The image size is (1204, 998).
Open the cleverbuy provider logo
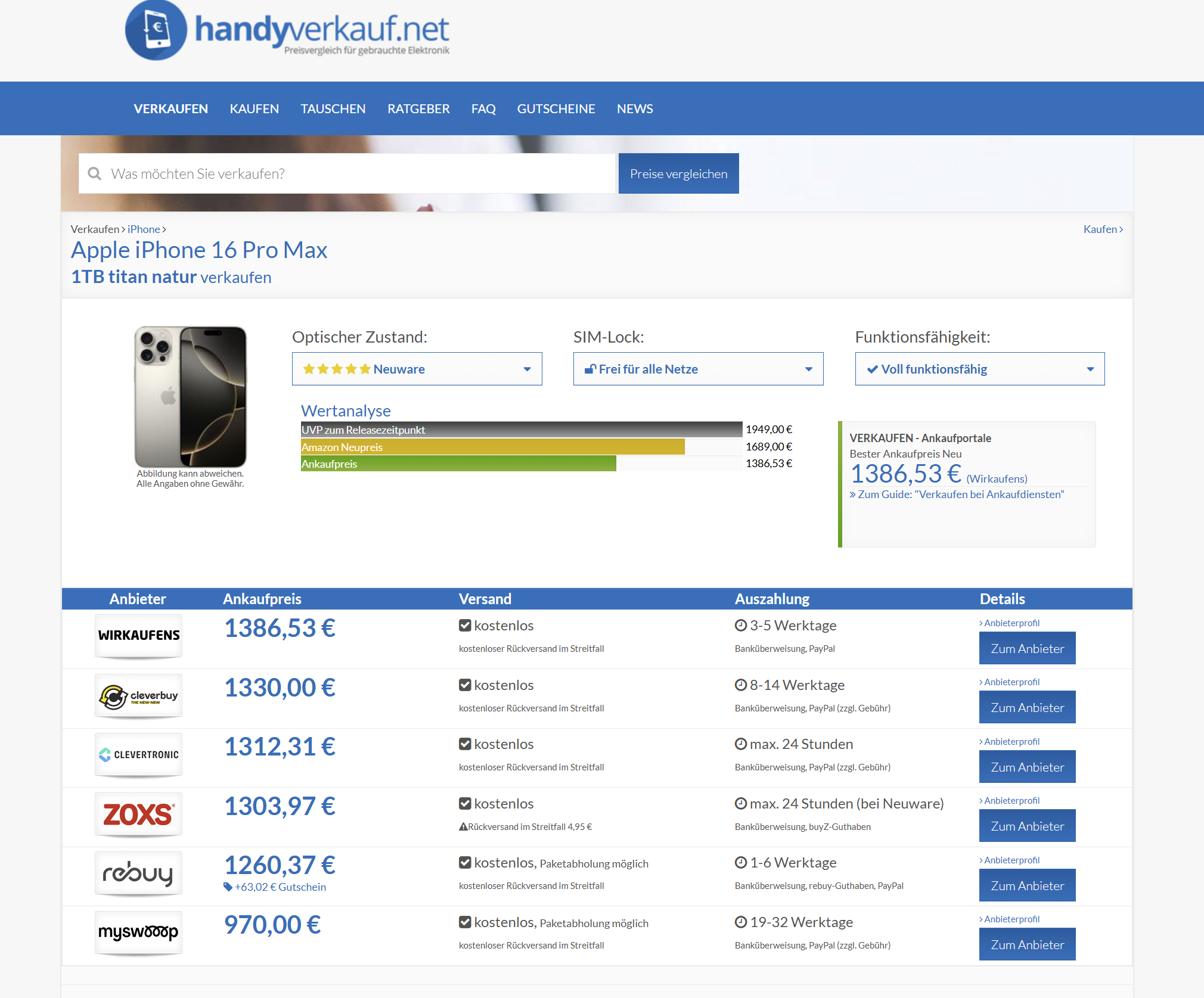click(x=138, y=695)
